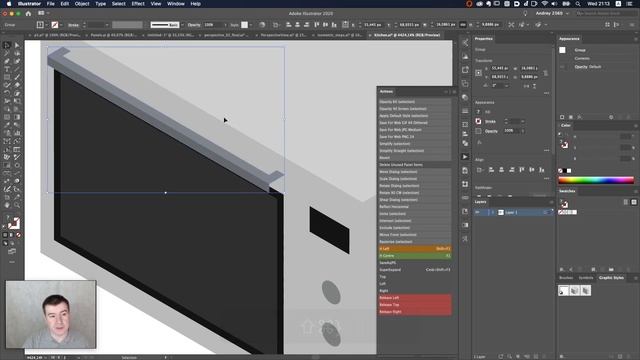Open the Window menu
Image resolution: width=640 pixels, height=360 pixels.
[x=176, y=4]
